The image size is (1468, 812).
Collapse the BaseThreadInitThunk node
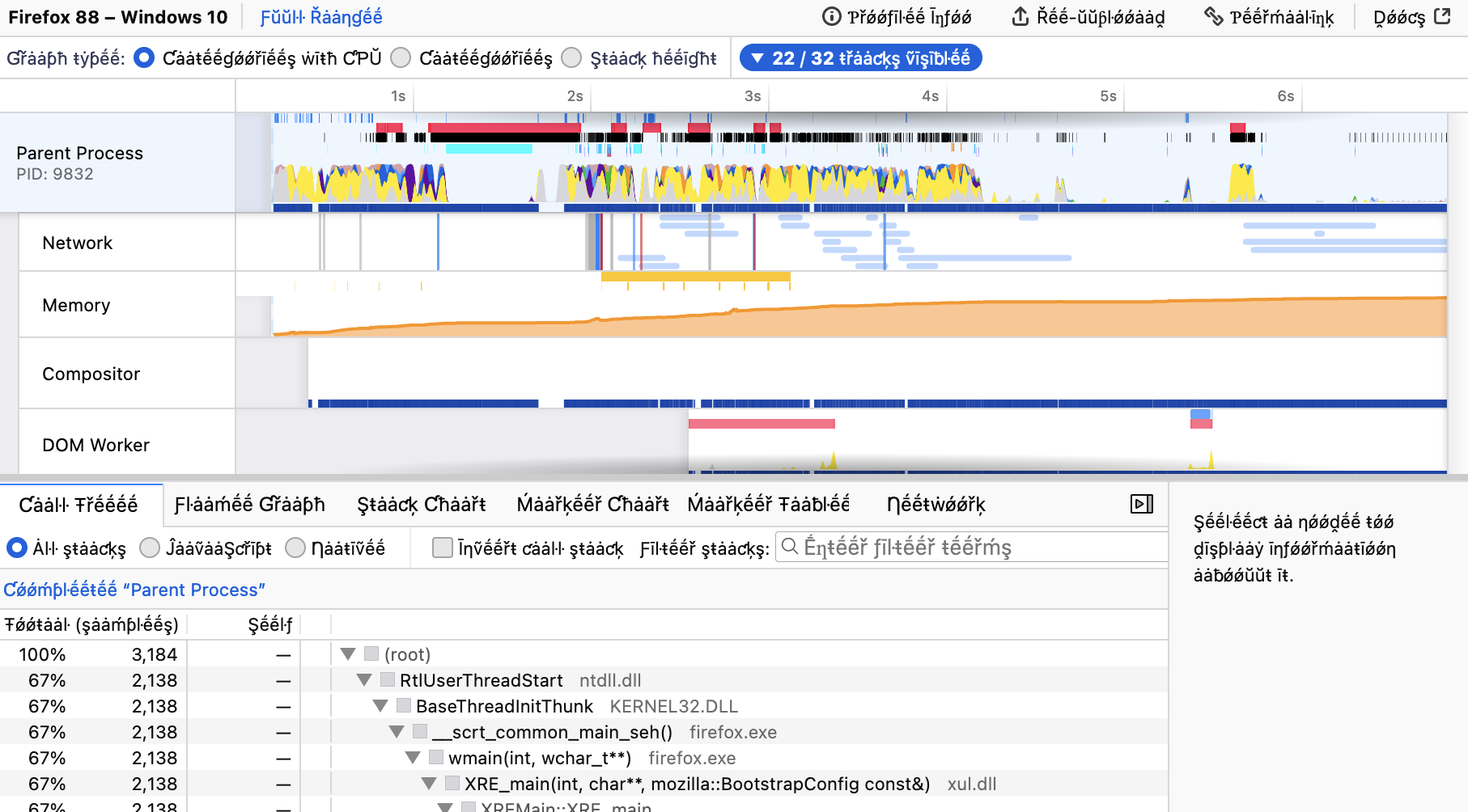380,706
